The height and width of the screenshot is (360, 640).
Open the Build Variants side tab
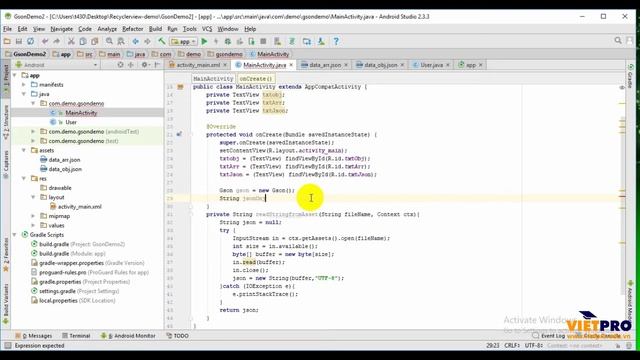coord(6,304)
